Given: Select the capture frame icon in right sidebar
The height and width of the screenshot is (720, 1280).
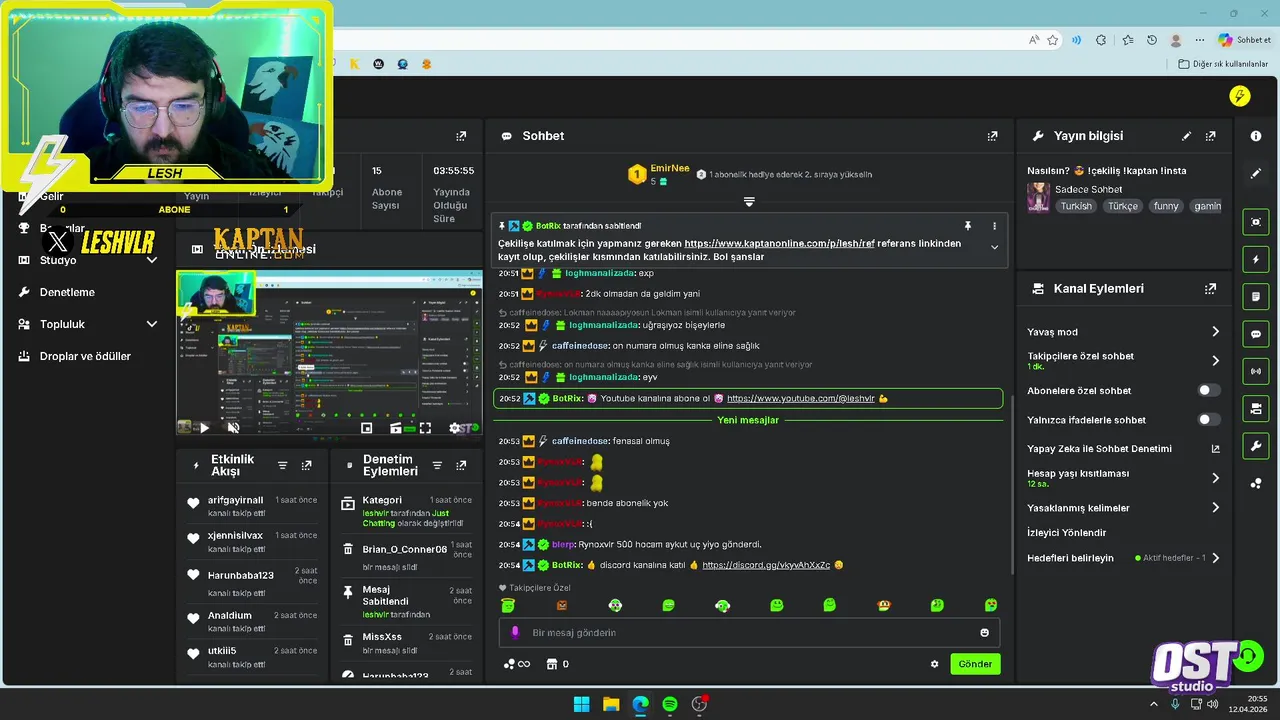Looking at the screenshot, I should pos(1256,222).
